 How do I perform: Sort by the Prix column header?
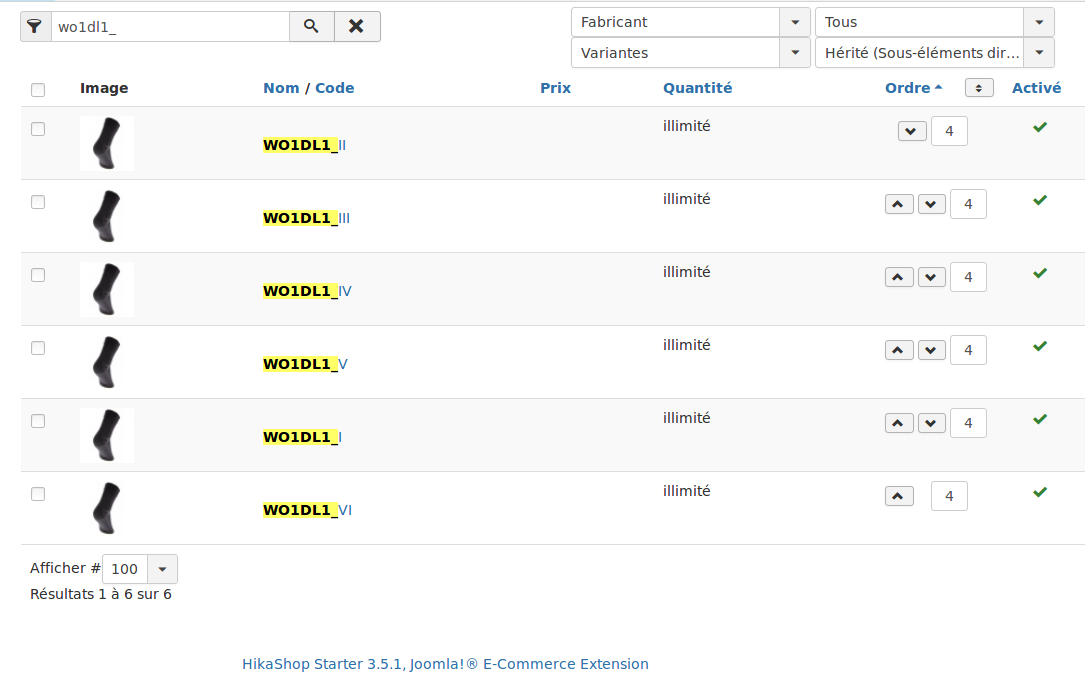click(555, 88)
